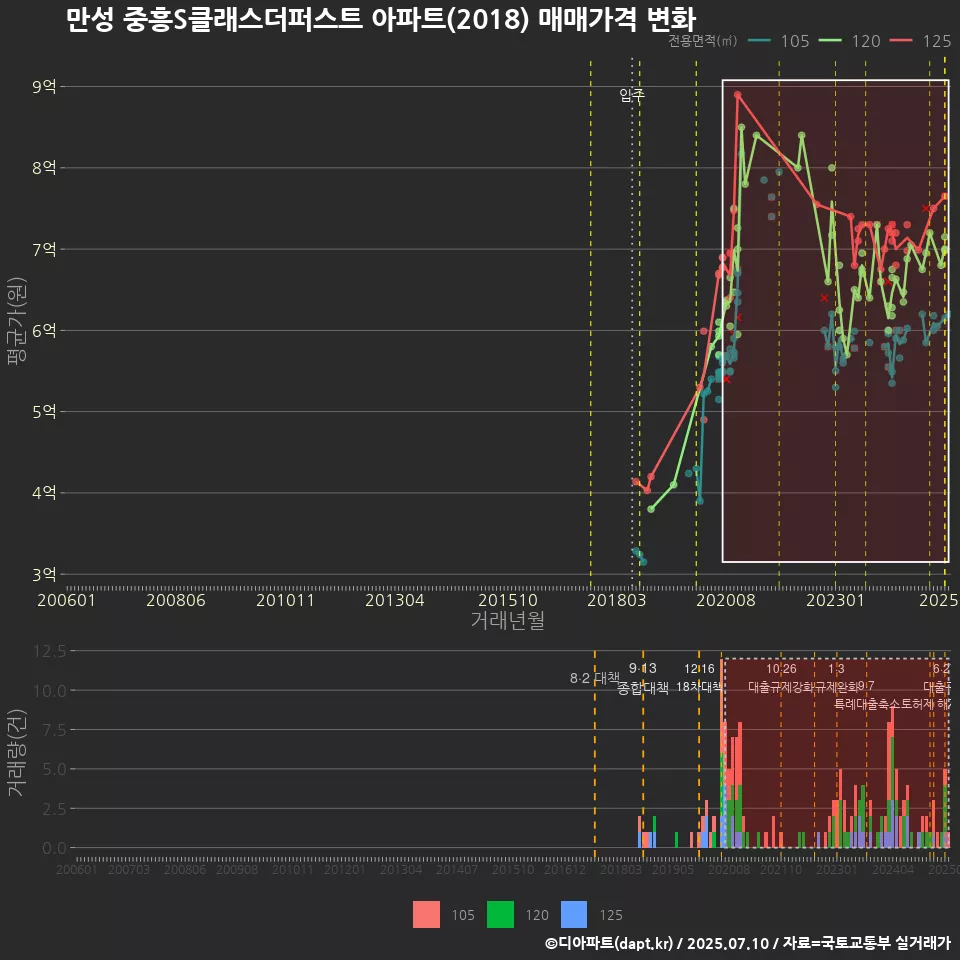
Task: Click the '201011' label on the price chart x-axis
Action: (x=285, y=600)
